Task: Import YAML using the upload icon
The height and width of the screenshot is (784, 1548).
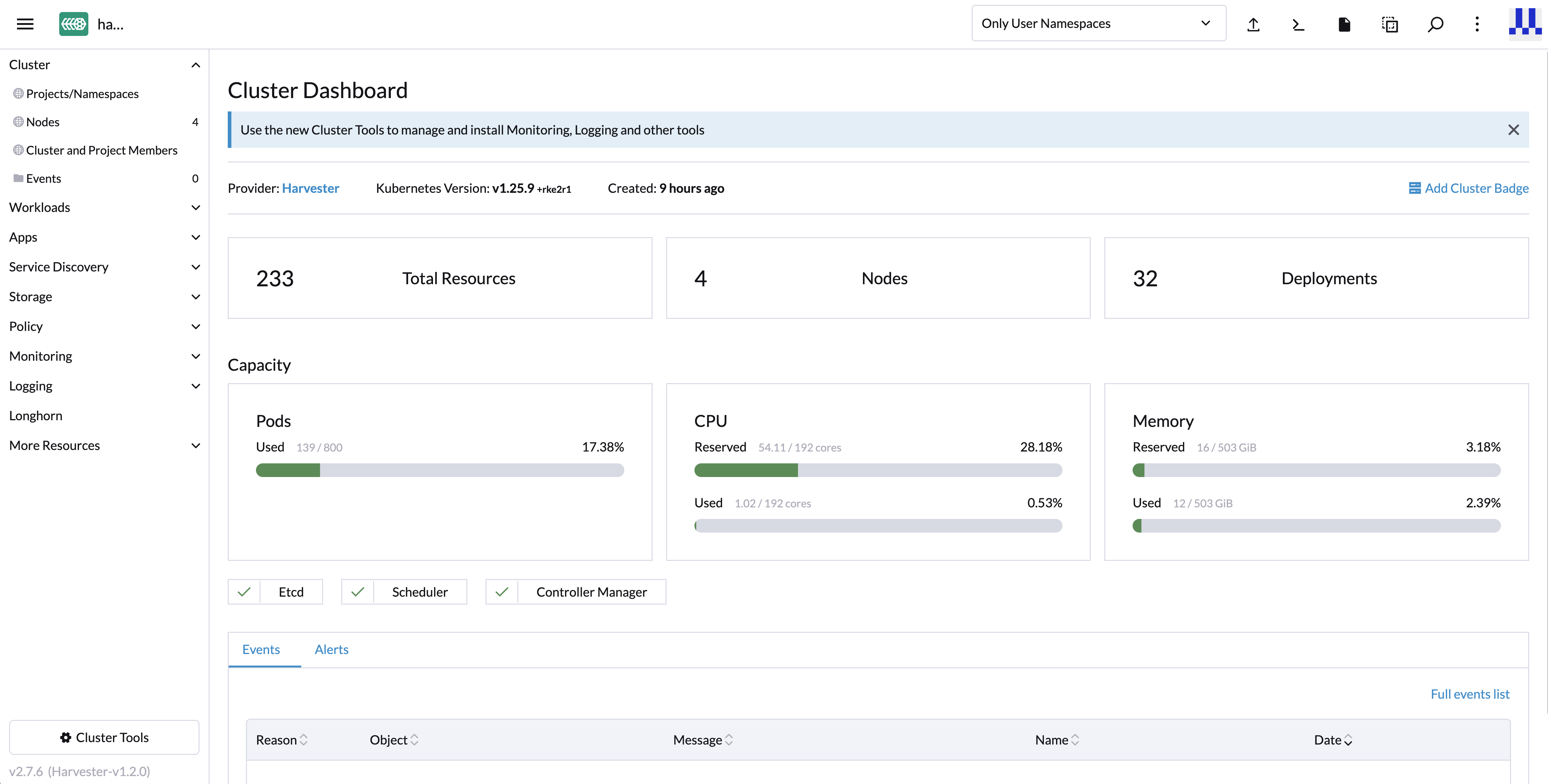Action: [x=1253, y=24]
